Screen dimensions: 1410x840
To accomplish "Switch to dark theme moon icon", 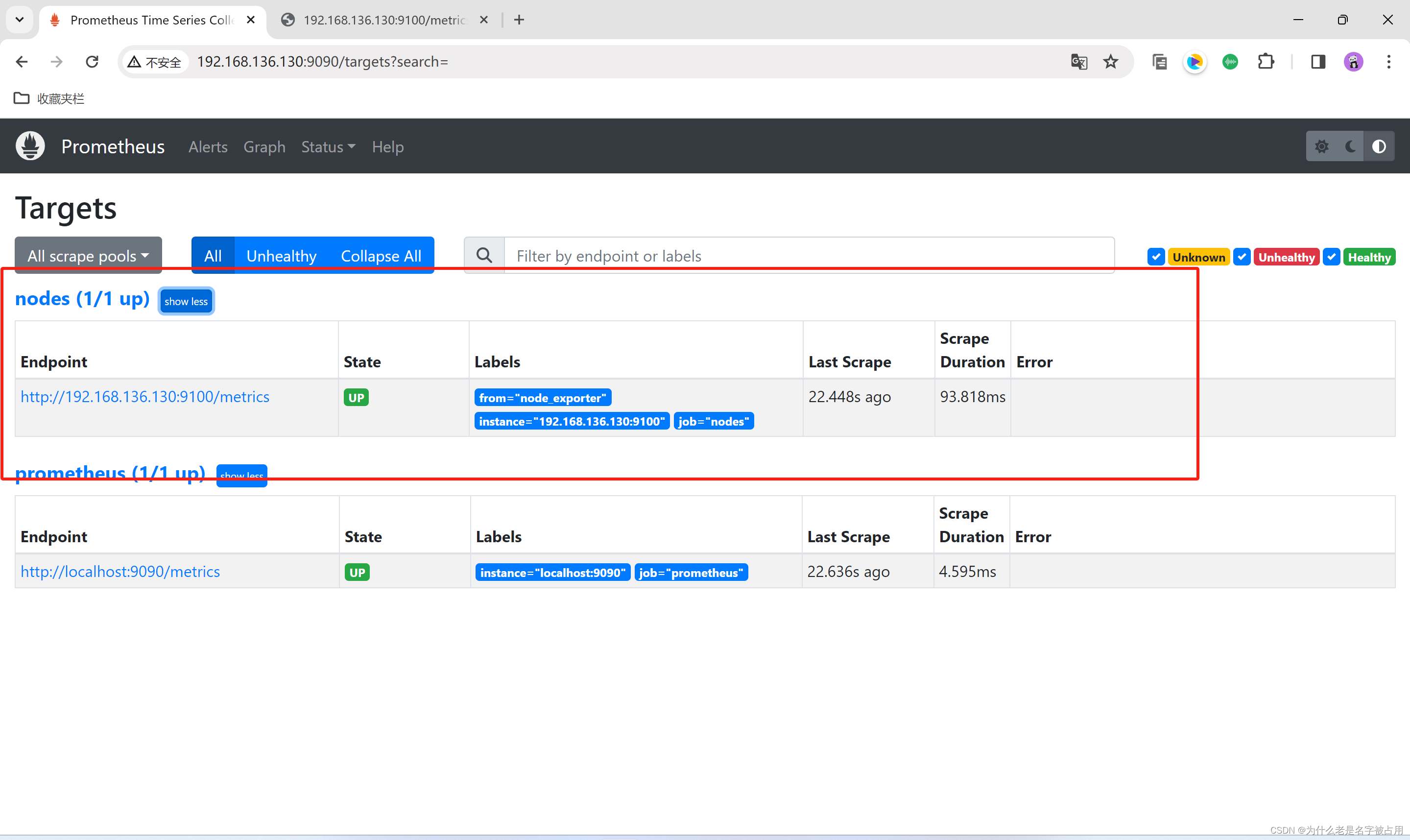I will pos(1350,146).
